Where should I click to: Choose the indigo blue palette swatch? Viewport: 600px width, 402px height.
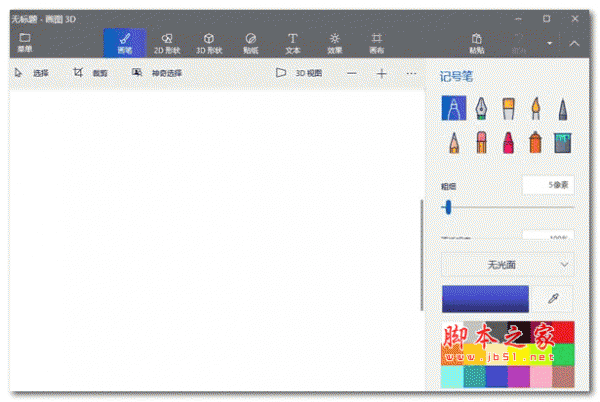(x=497, y=376)
